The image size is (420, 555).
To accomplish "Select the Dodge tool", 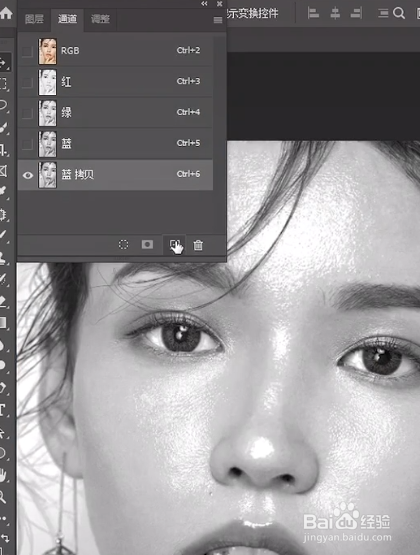I will (3, 365).
